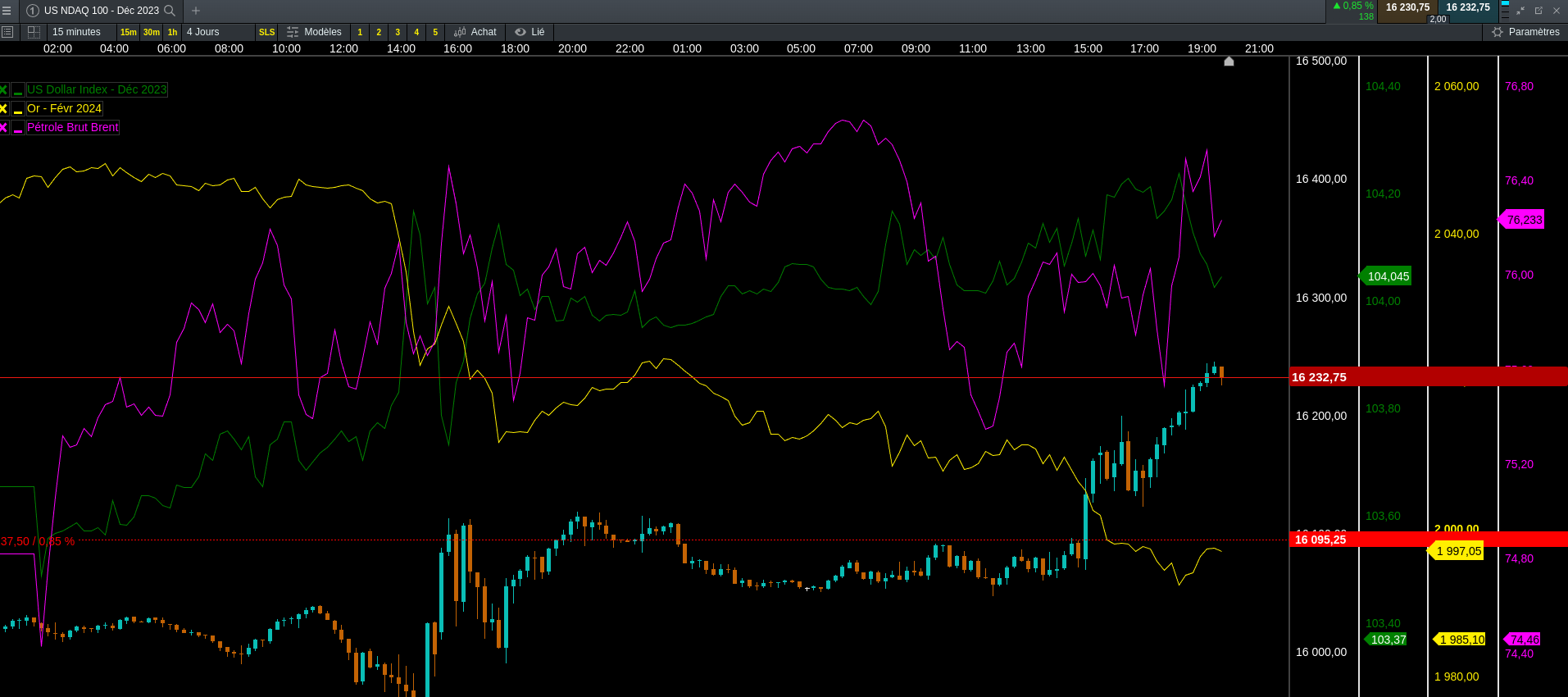Open the list panel icon in toolbar
1568x697 pixels.
[7, 32]
